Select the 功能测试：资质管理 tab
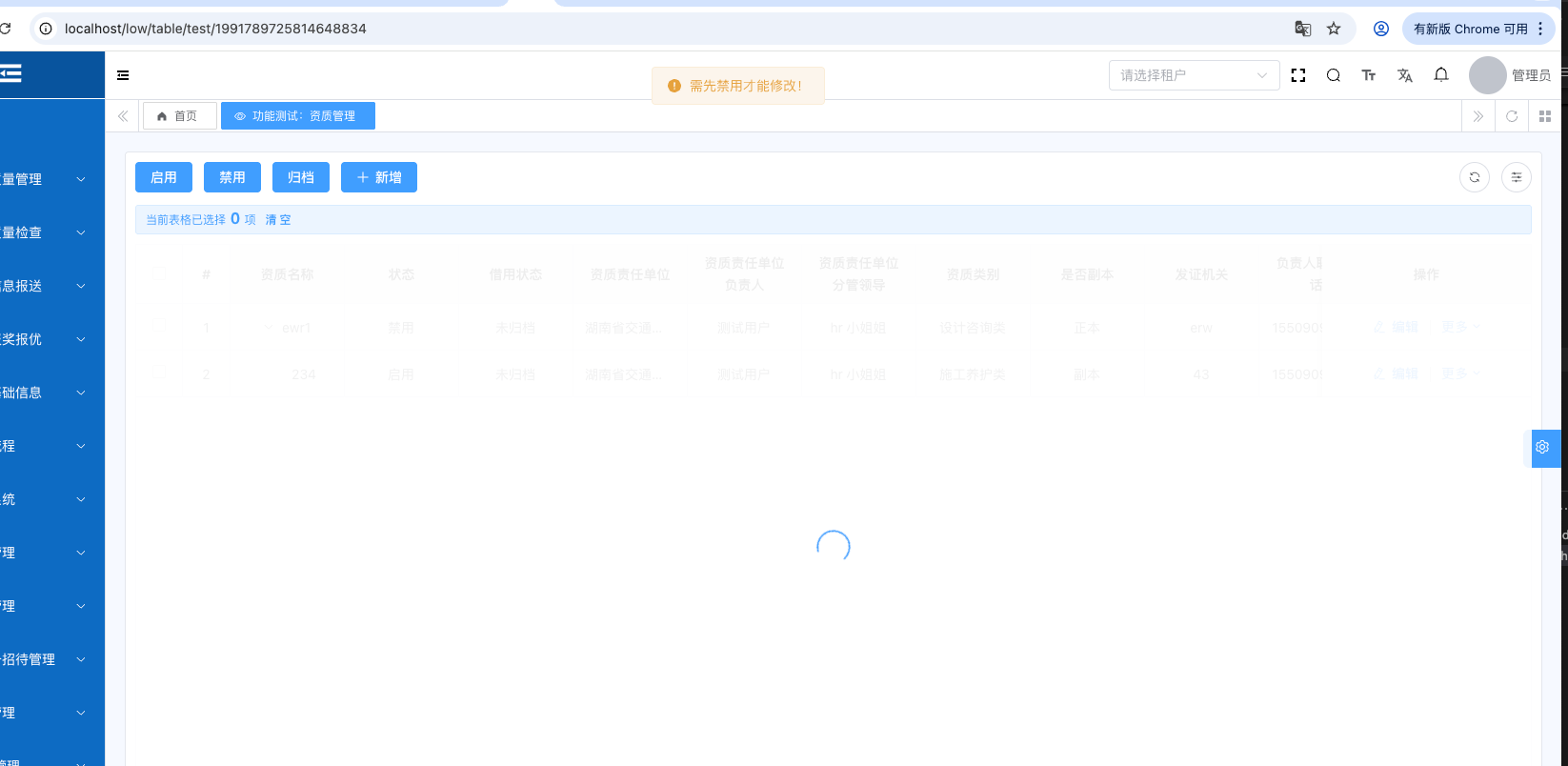Viewport: 1568px width, 766px height. [297, 116]
